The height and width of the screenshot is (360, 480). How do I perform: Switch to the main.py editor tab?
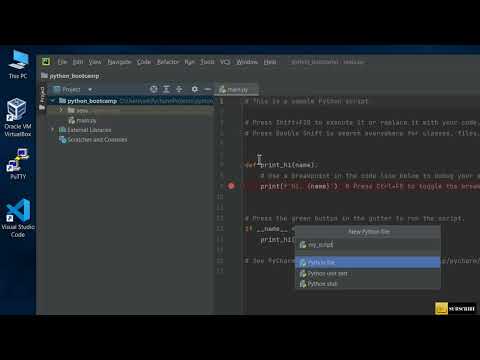pyautogui.click(x=236, y=90)
